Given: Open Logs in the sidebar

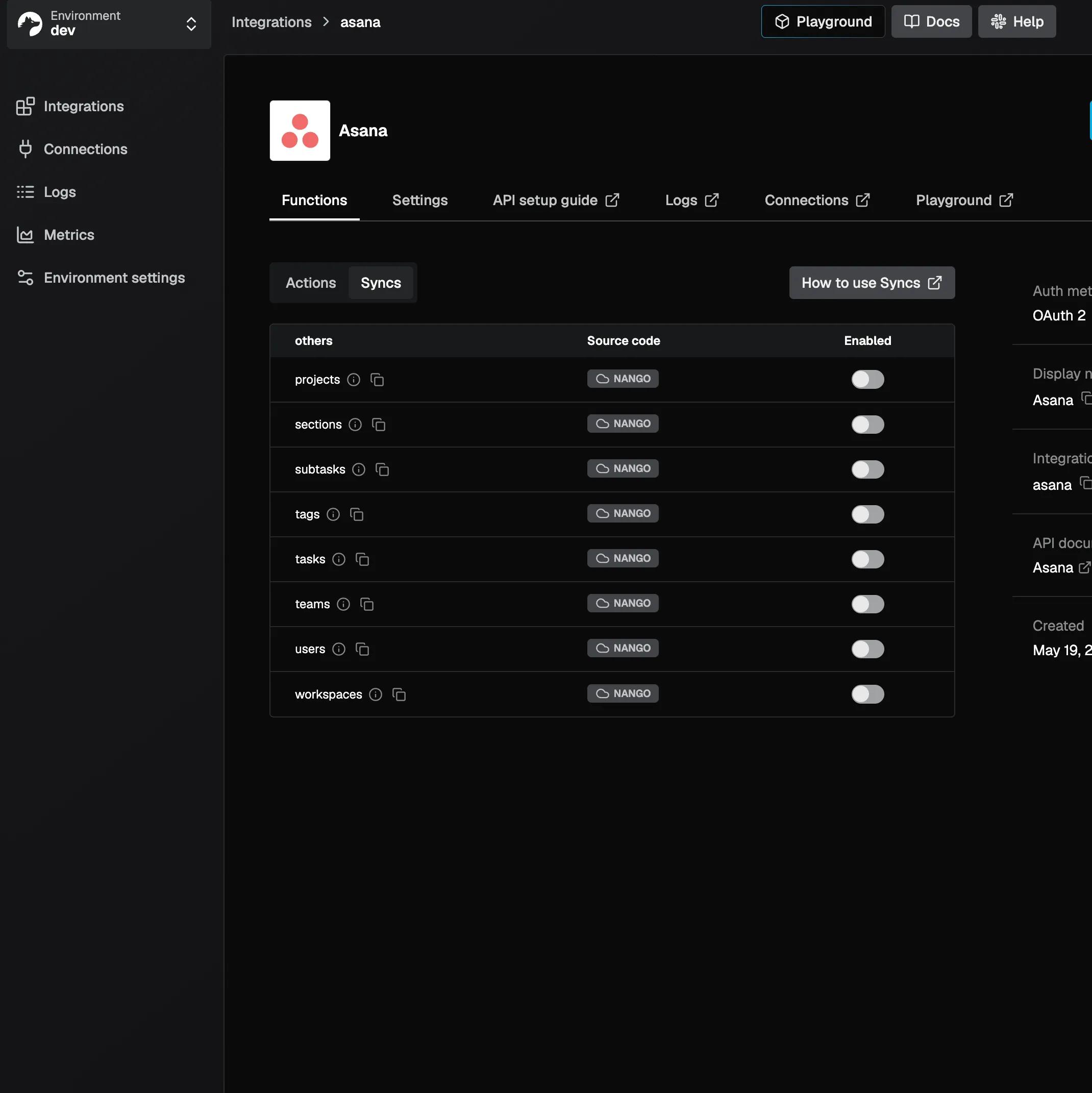Looking at the screenshot, I should pyautogui.click(x=46, y=192).
